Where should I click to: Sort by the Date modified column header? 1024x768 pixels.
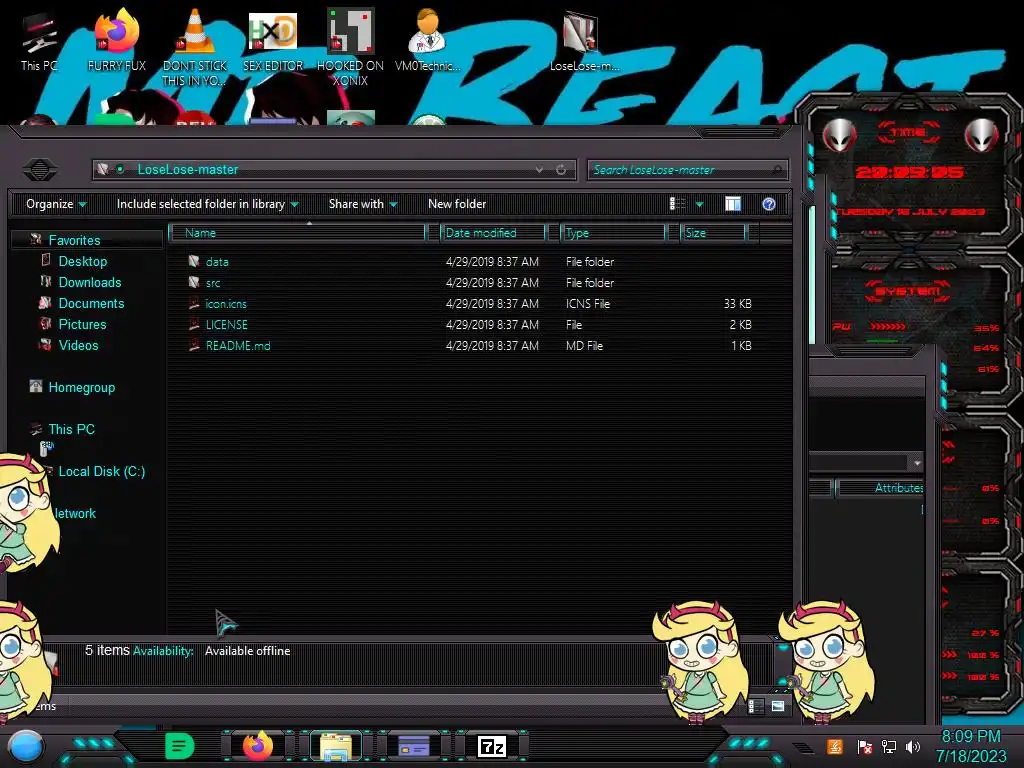(x=493, y=233)
